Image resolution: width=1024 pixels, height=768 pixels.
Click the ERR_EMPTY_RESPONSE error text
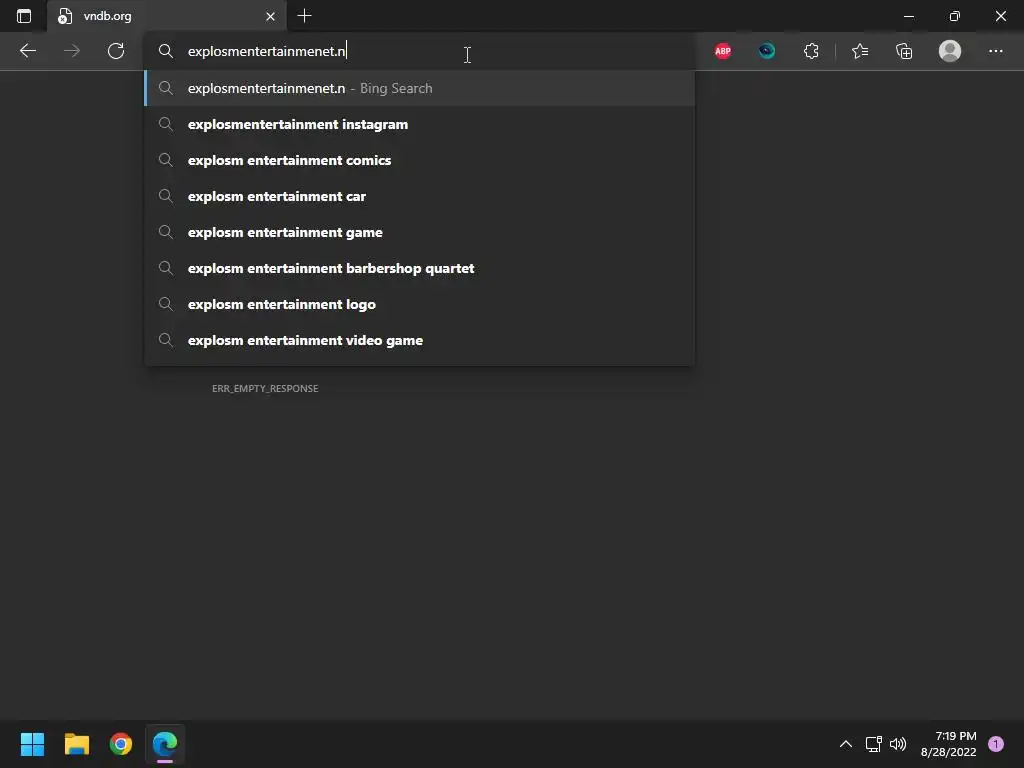click(265, 389)
